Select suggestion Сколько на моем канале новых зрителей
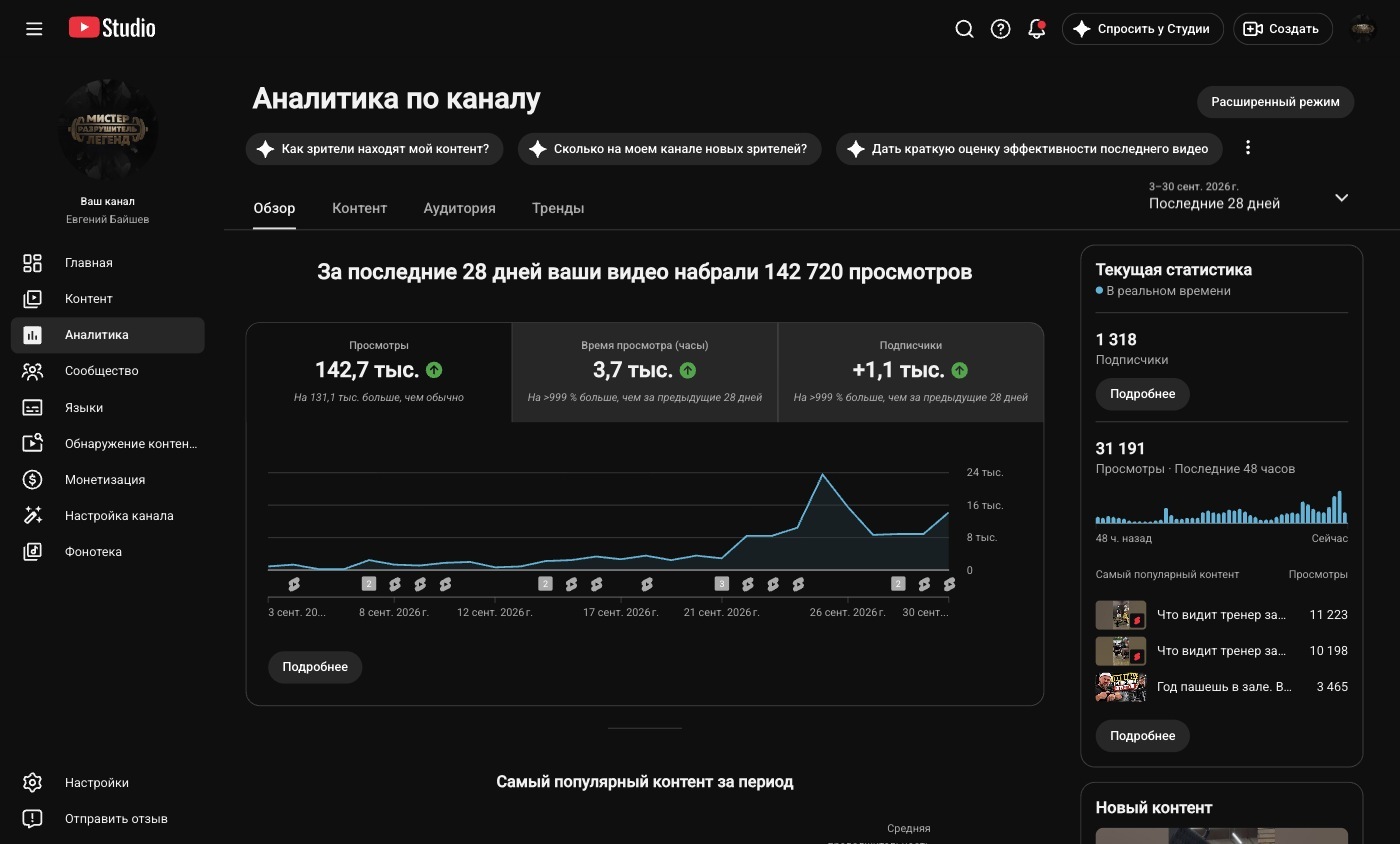This screenshot has width=1400, height=844. tap(669, 149)
